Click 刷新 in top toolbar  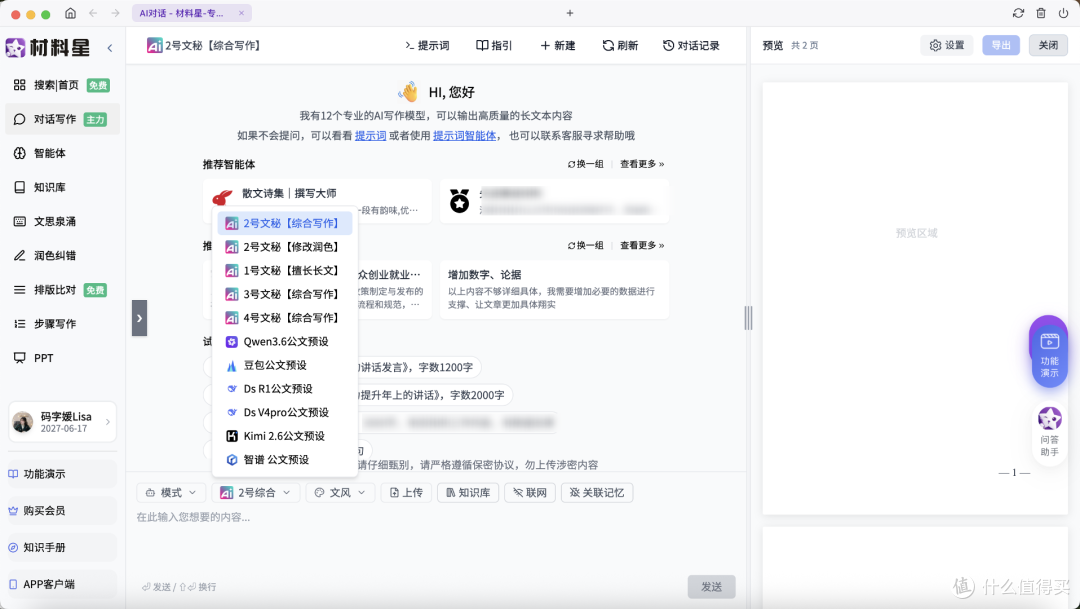[x=620, y=45]
